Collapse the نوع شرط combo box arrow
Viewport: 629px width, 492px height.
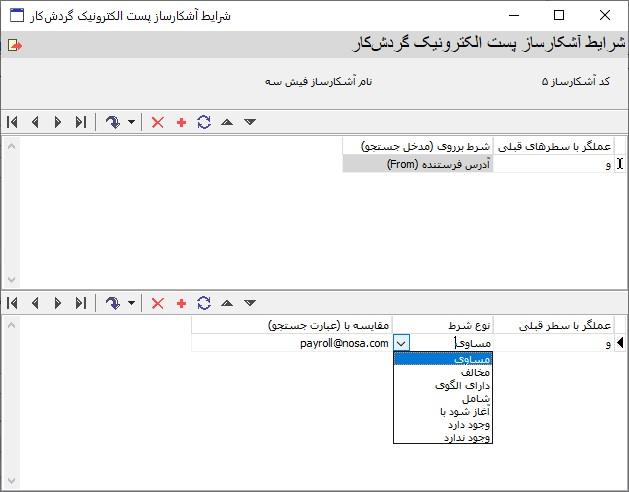(402, 343)
